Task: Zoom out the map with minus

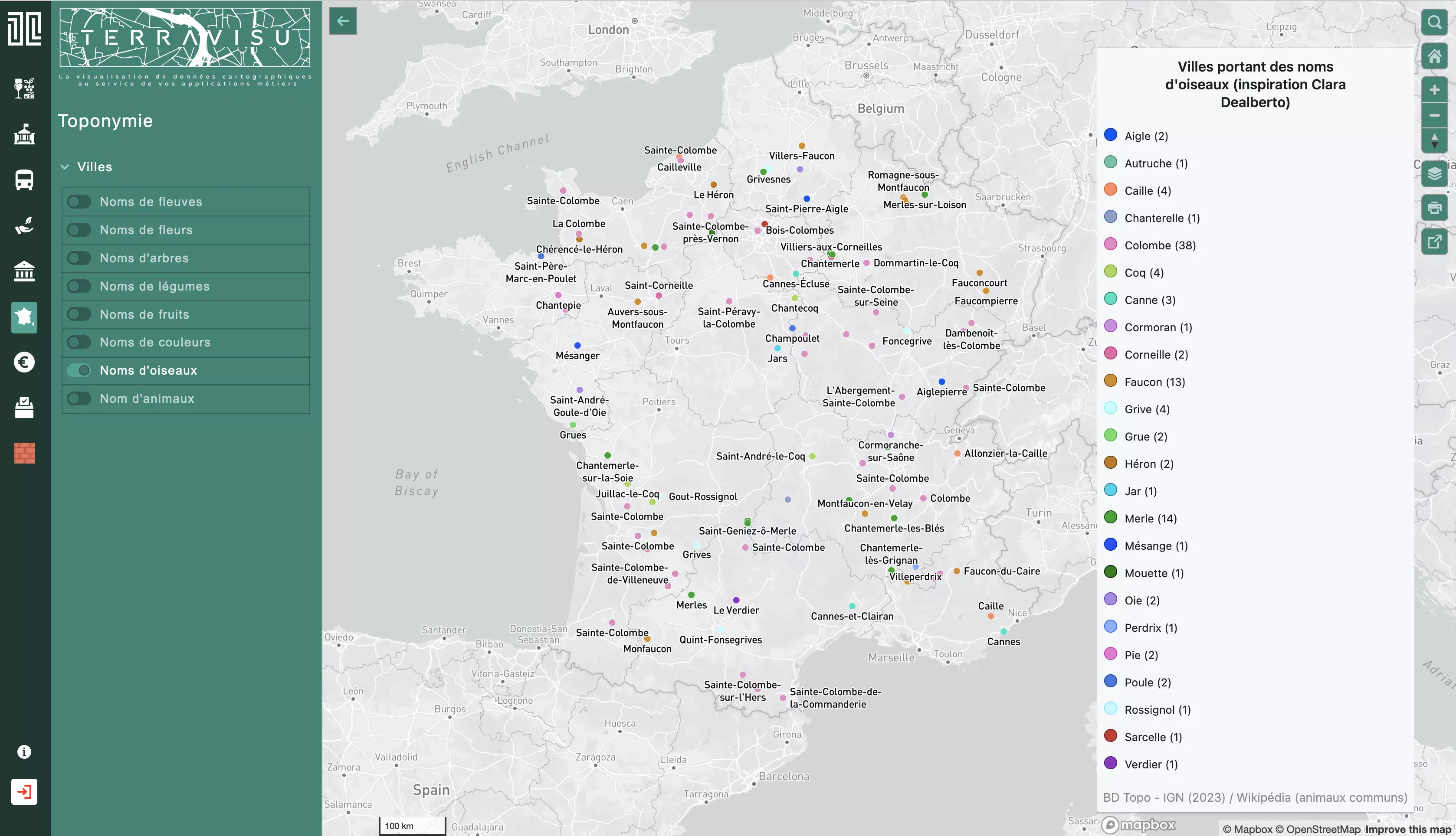Action: click(1434, 115)
